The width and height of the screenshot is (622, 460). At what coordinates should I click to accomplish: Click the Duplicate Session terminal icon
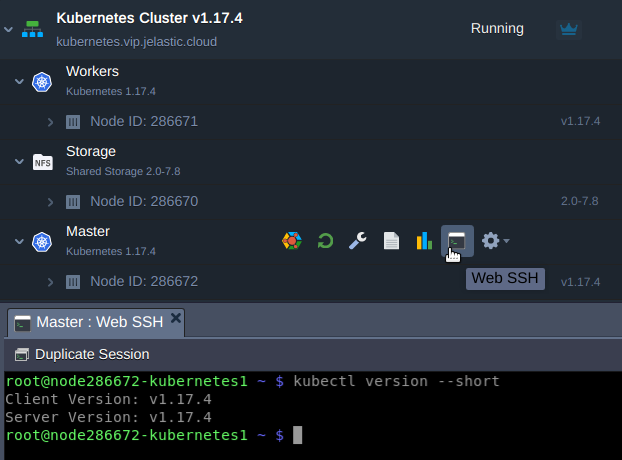(22, 355)
